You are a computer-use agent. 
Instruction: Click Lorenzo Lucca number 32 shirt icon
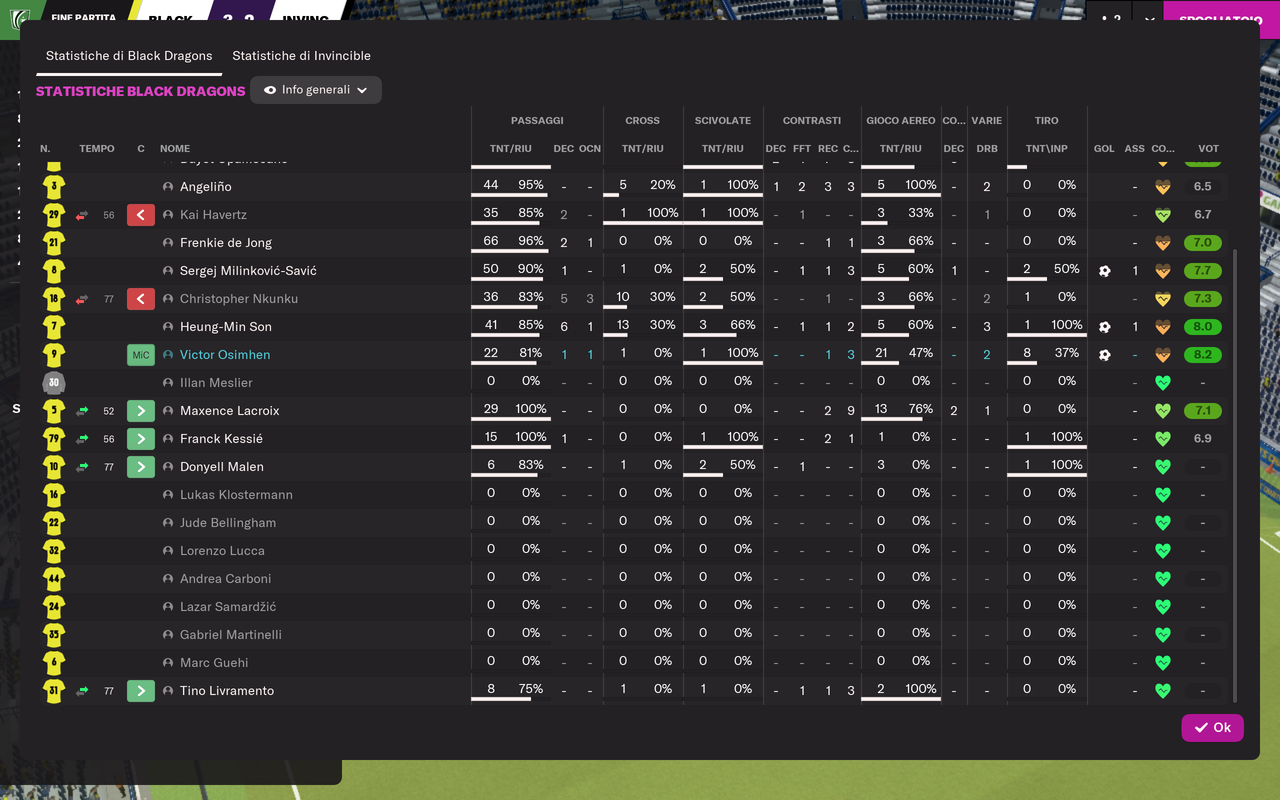click(54, 551)
